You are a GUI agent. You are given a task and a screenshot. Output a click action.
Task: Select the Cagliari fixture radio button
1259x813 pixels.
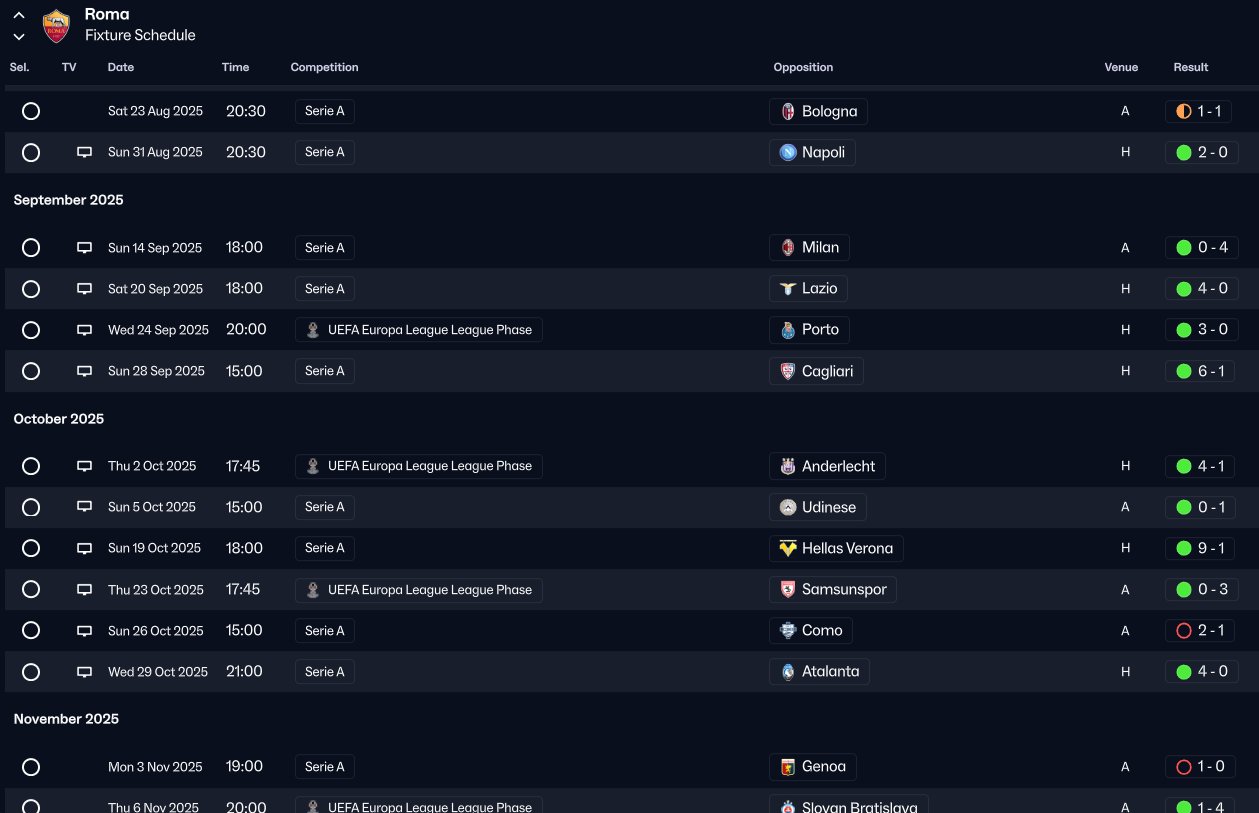coord(31,371)
